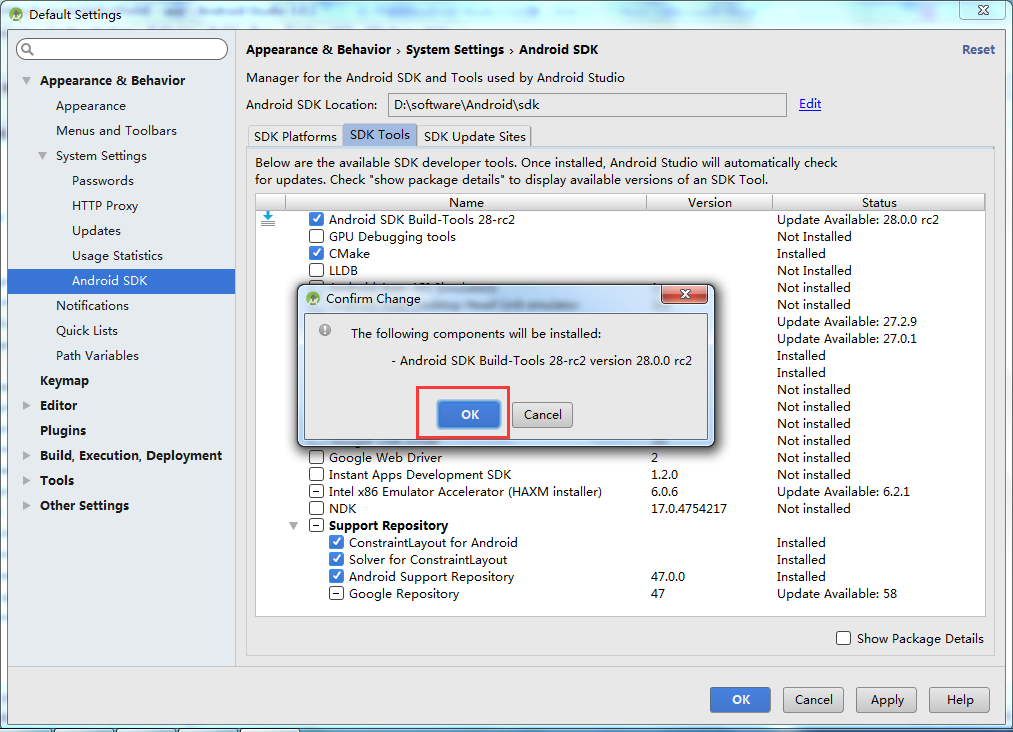Click OK at bottom of Default Settings
Screen dimensions: 1013x732
pyautogui.click(x=740, y=700)
